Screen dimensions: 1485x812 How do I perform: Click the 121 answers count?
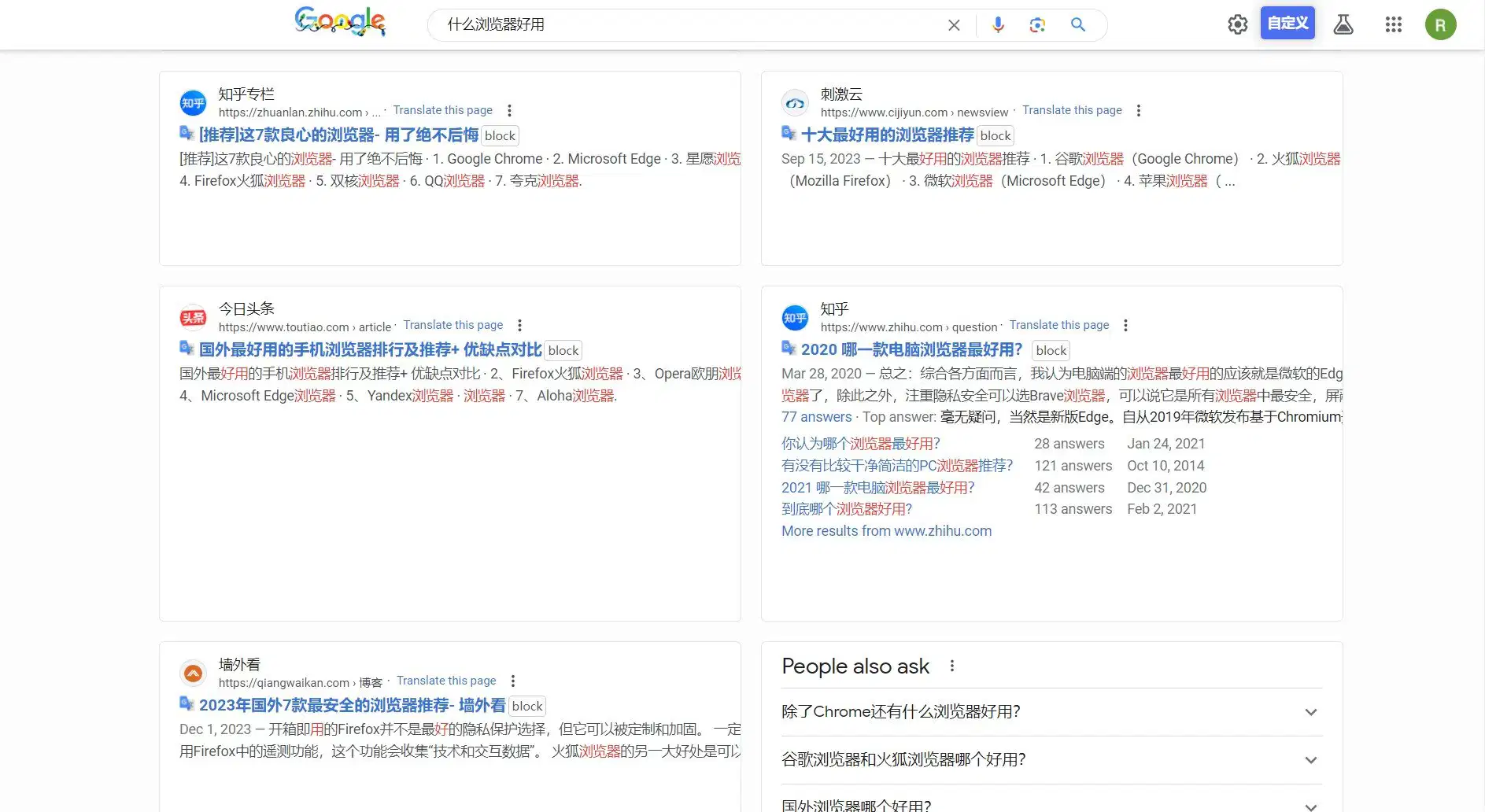click(1073, 466)
